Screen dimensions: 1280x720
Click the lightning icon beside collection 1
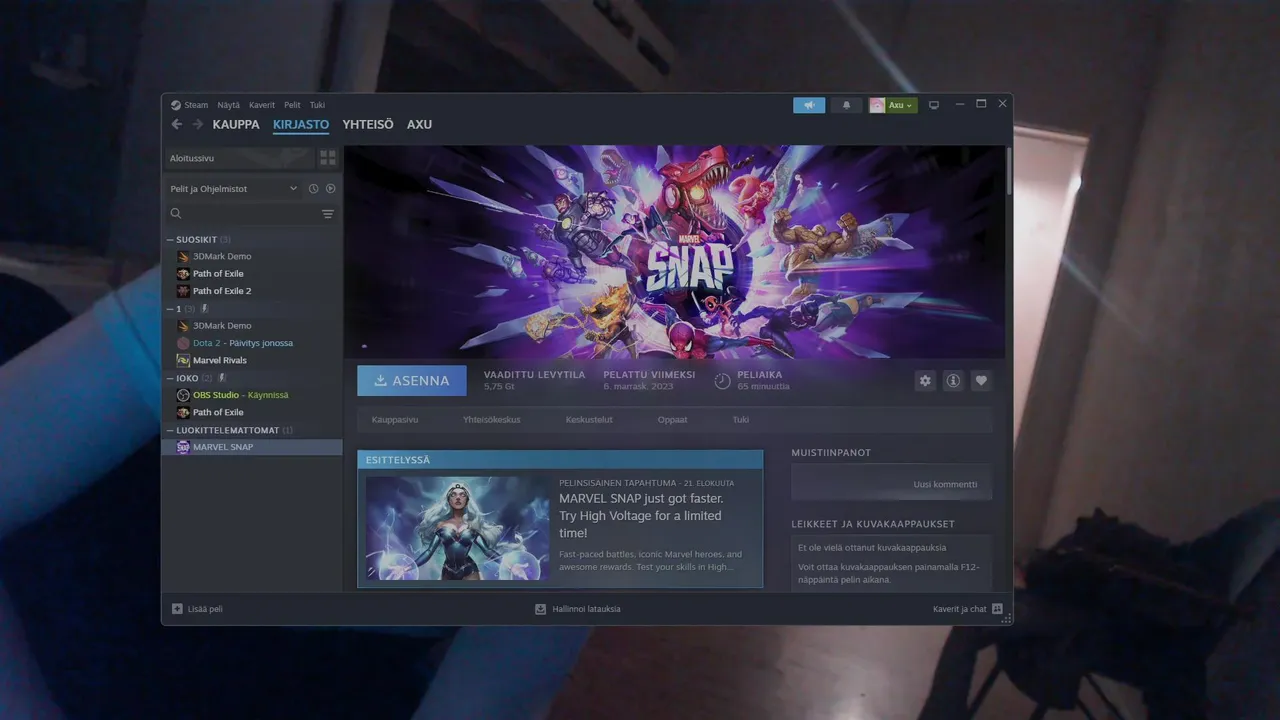point(204,309)
